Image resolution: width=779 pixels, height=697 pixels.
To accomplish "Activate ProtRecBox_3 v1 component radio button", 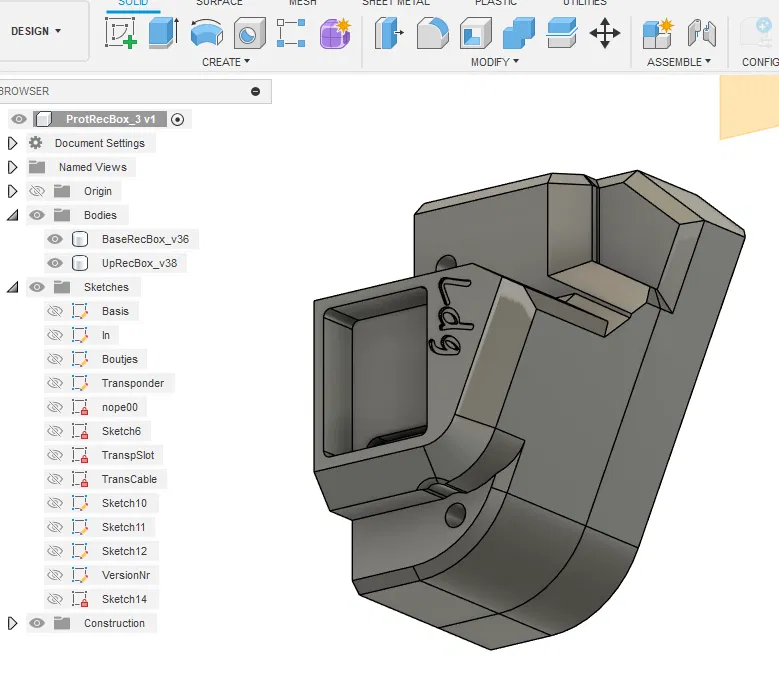I will click(x=178, y=119).
